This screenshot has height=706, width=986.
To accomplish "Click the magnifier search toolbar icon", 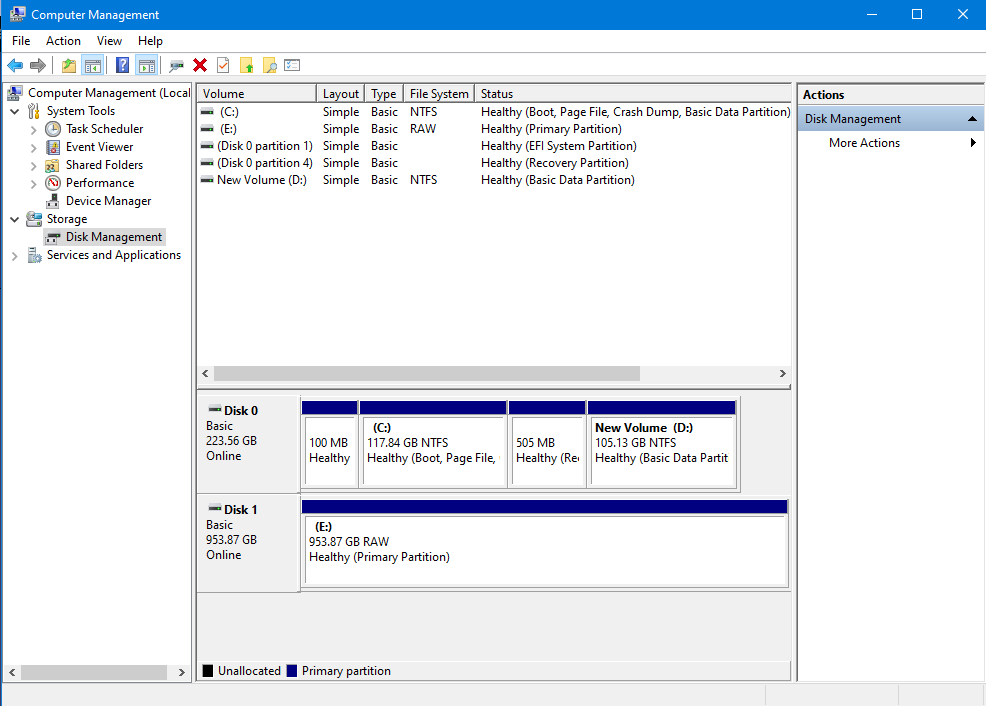I will (x=269, y=65).
